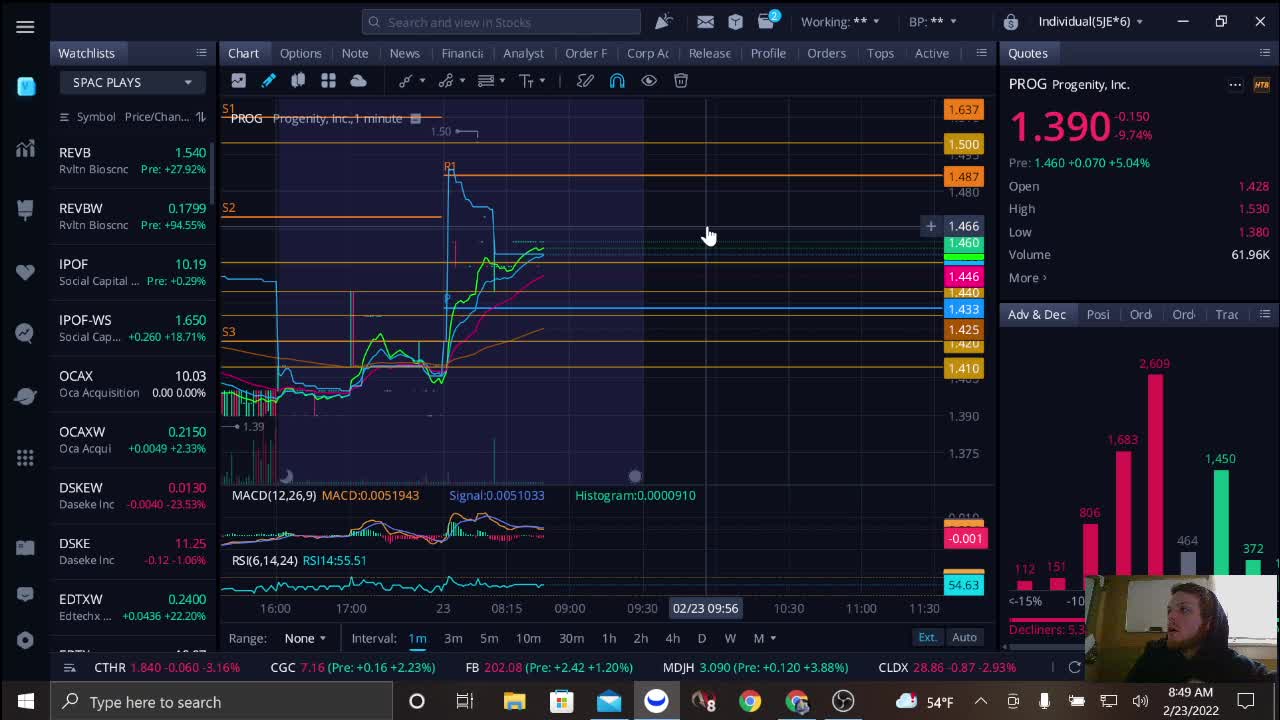This screenshot has width=1280, height=720.
Task: Open the Individual(5JE*6) account dropdown
Action: click(1090, 21)
